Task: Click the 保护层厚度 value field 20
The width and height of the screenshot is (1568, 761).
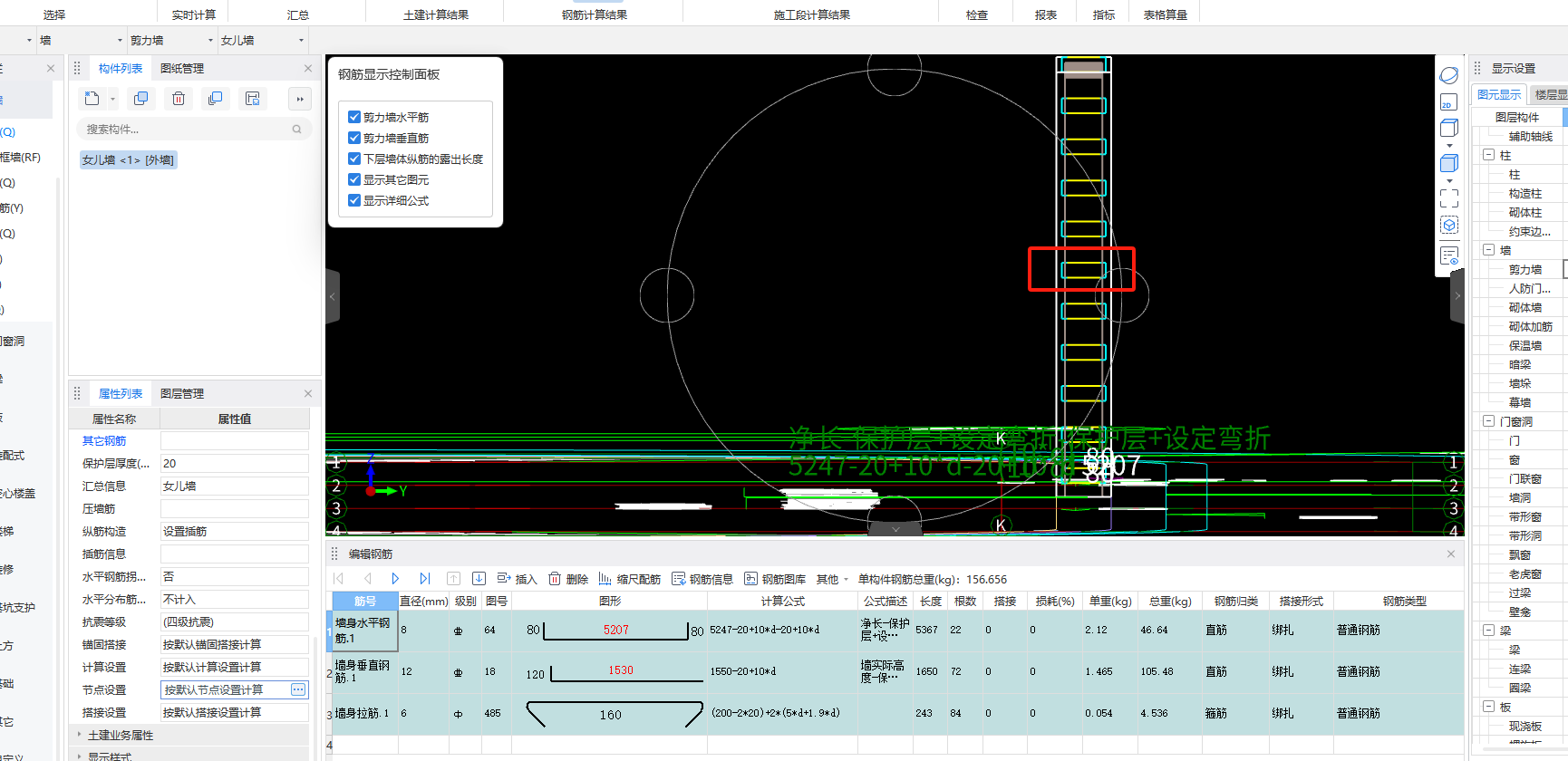Action: pyautogui.click(x=234, y=463)
